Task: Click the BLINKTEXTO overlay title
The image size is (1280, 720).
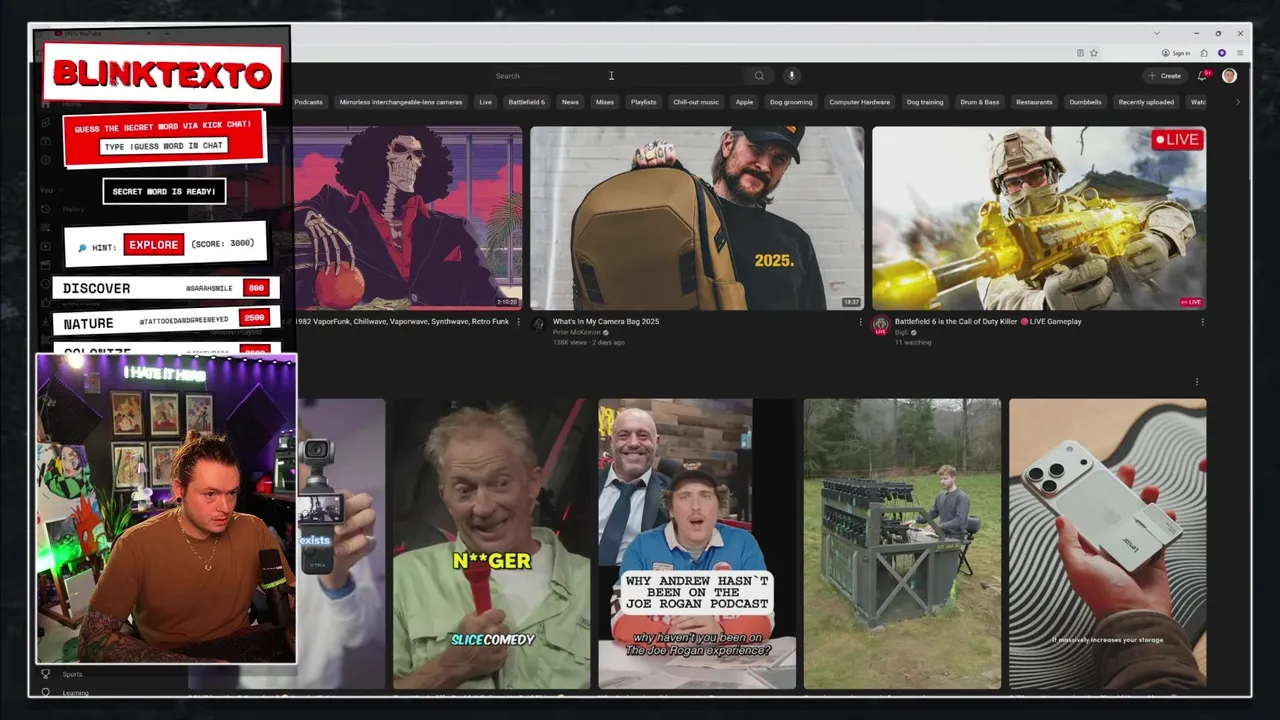Action: click(x=162, y=74)
